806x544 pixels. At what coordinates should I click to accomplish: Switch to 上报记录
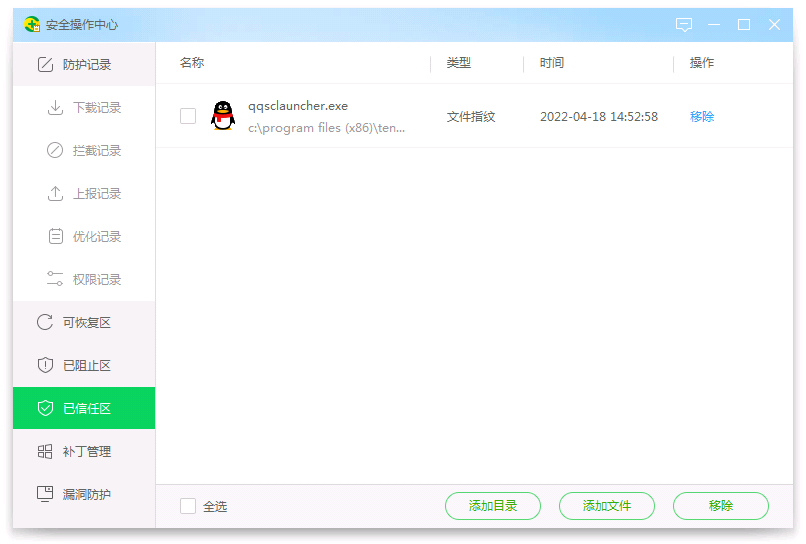84,193
